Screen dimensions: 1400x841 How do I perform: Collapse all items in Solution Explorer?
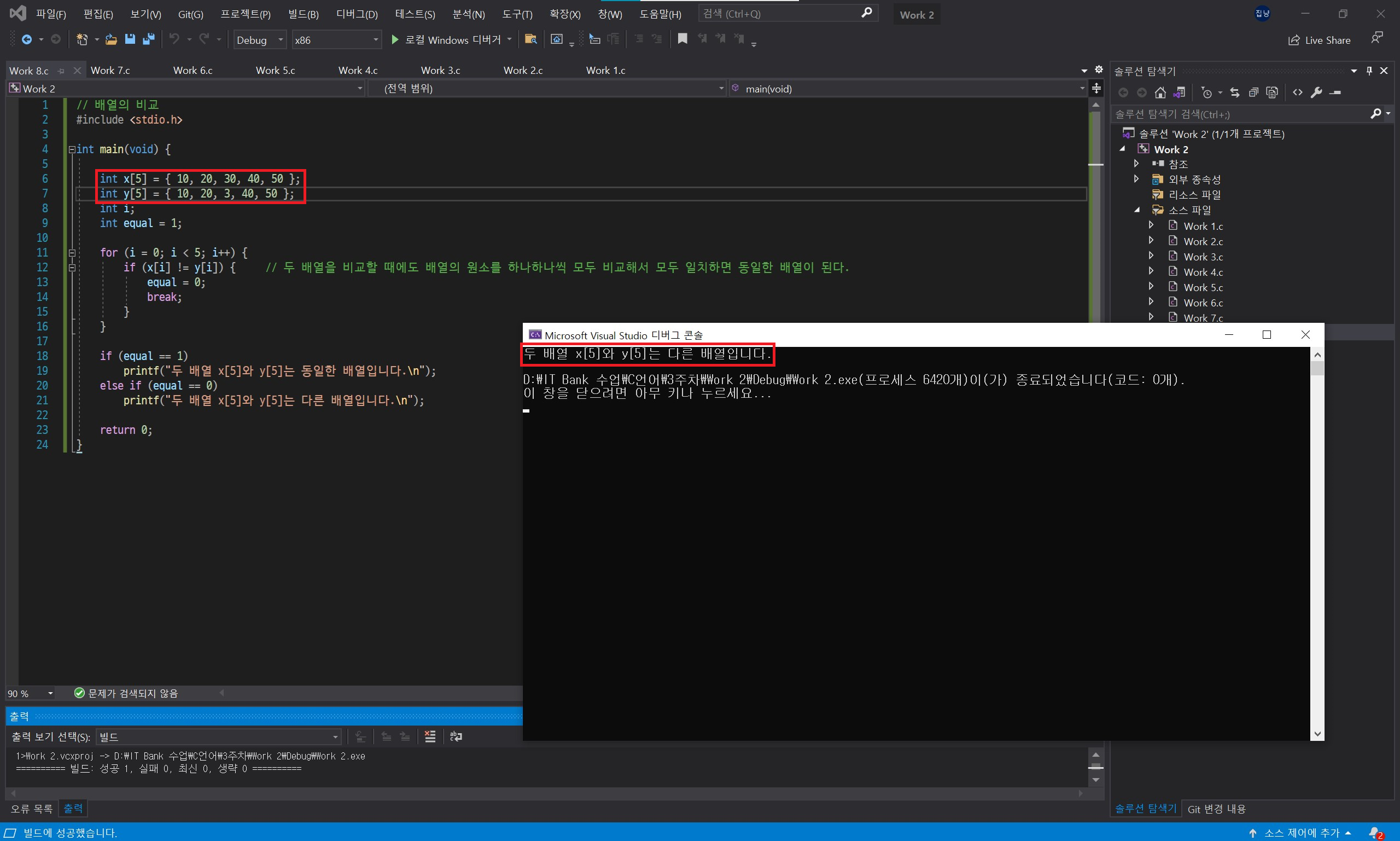pos(1253,92)
